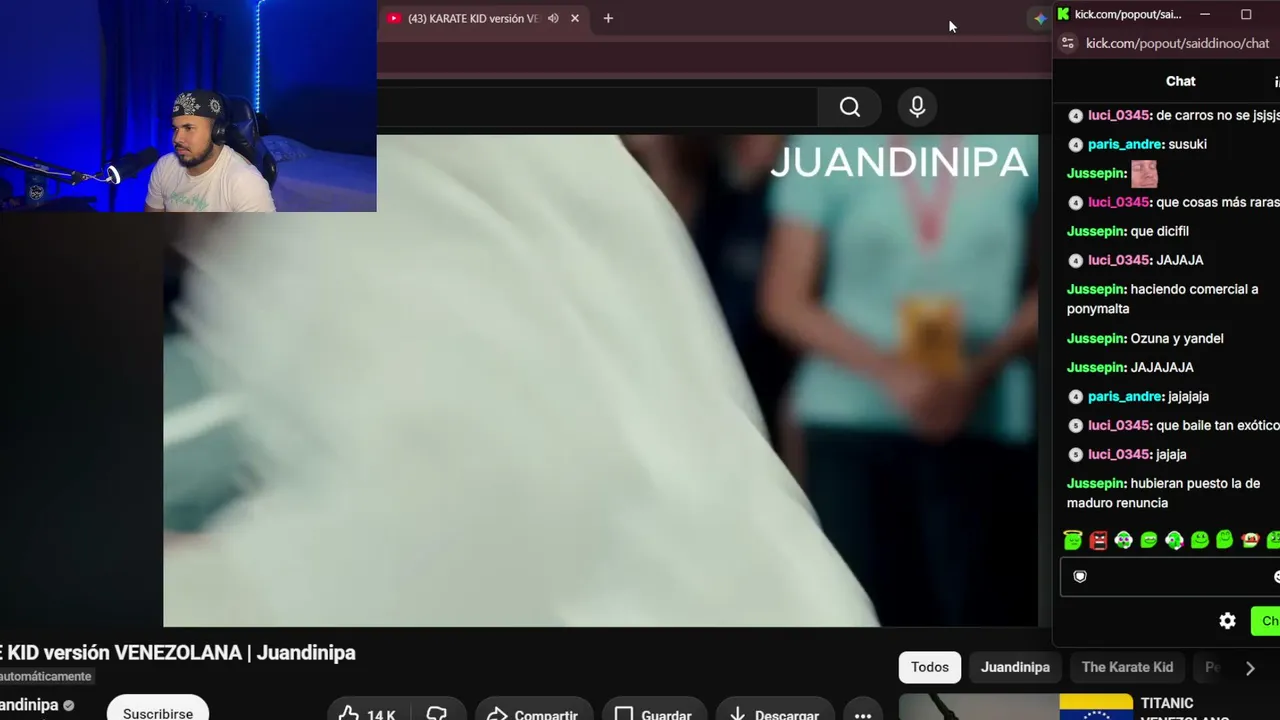The height and width of the screenshot is (720, 1280).
Task: Send message with green Chat button
Action: tap(1266, 621)
